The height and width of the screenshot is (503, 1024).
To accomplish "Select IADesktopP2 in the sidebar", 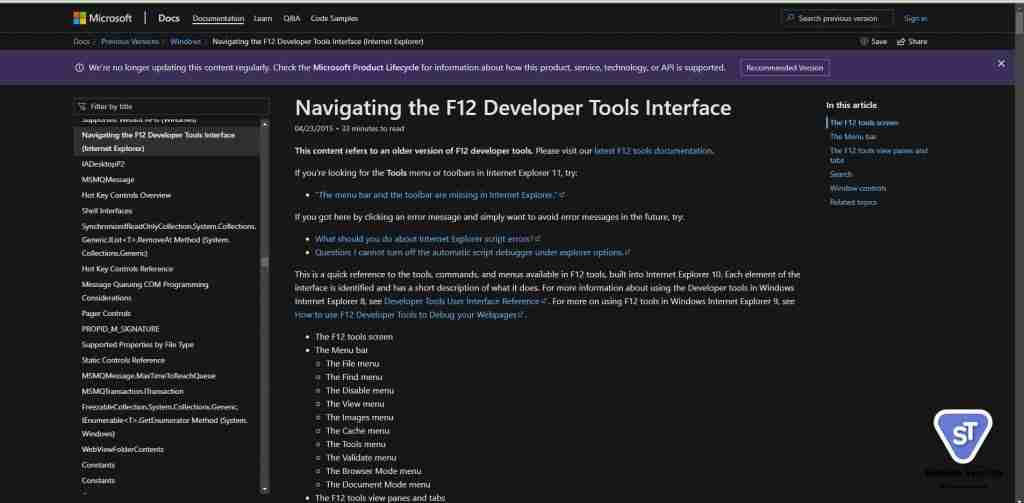I will (x=103, y=164).
